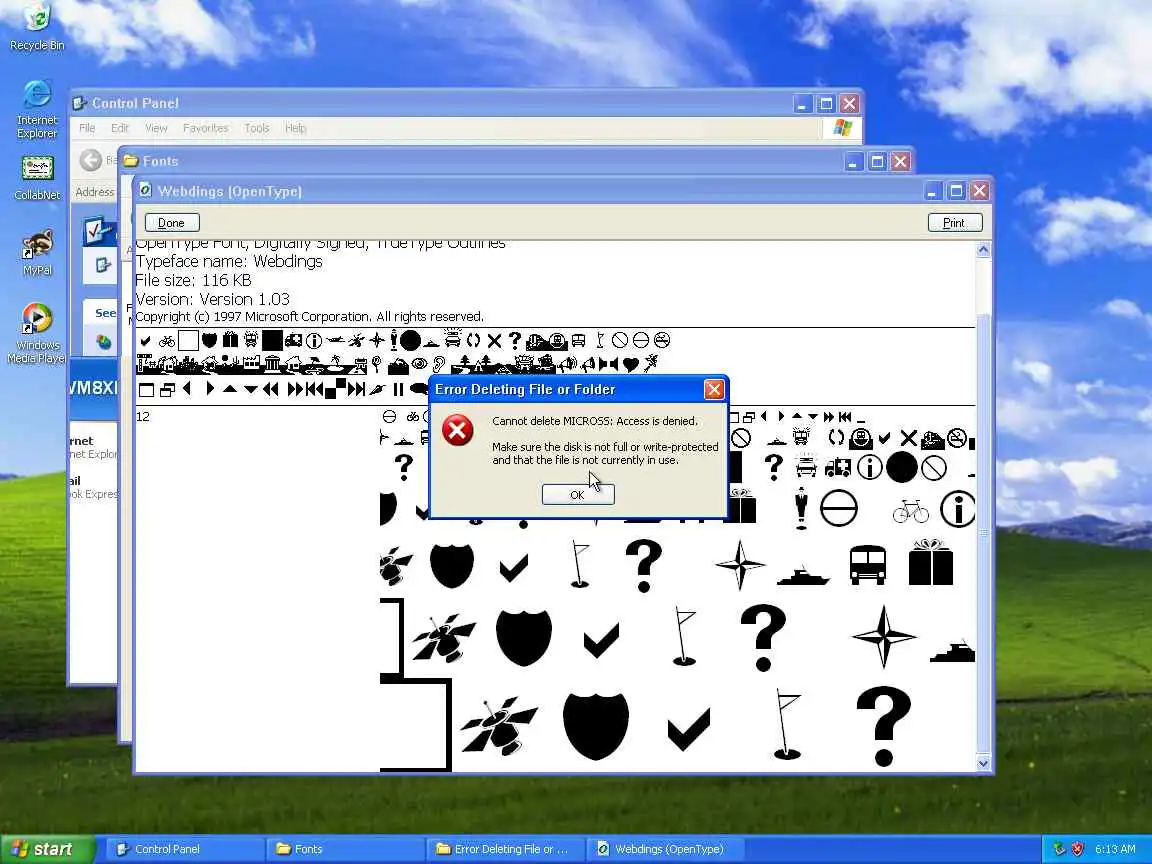This screenshot has height=864, width=1152.
Task: Click the Print button in Webdings viewer
Action: [x=954, y=223]
